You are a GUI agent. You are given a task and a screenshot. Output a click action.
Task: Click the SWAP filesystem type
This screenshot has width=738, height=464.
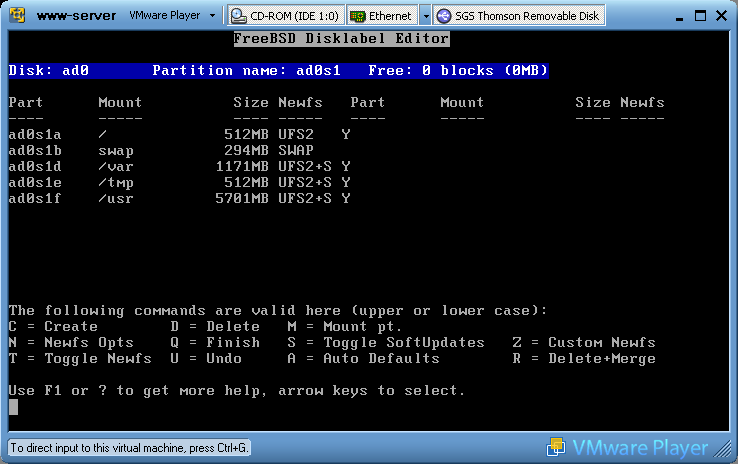[x=296, y=151]
